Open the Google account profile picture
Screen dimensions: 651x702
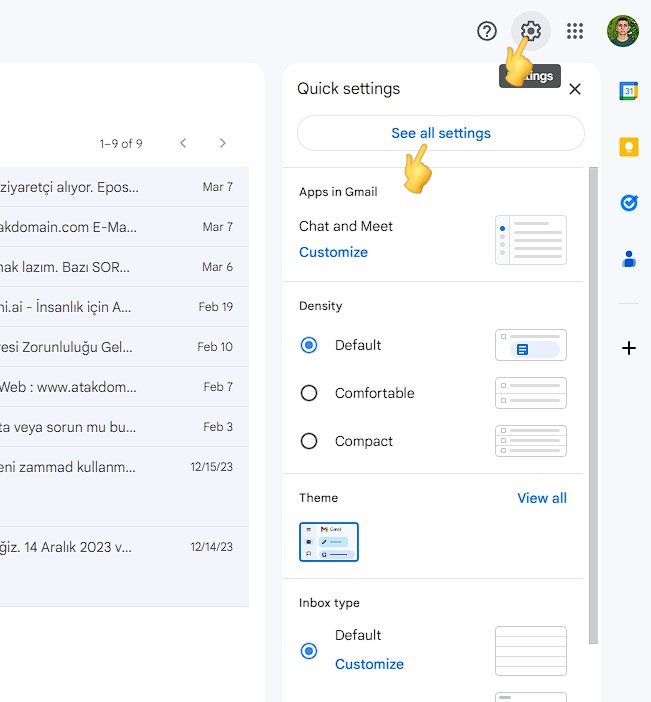(x=623, y=31)
